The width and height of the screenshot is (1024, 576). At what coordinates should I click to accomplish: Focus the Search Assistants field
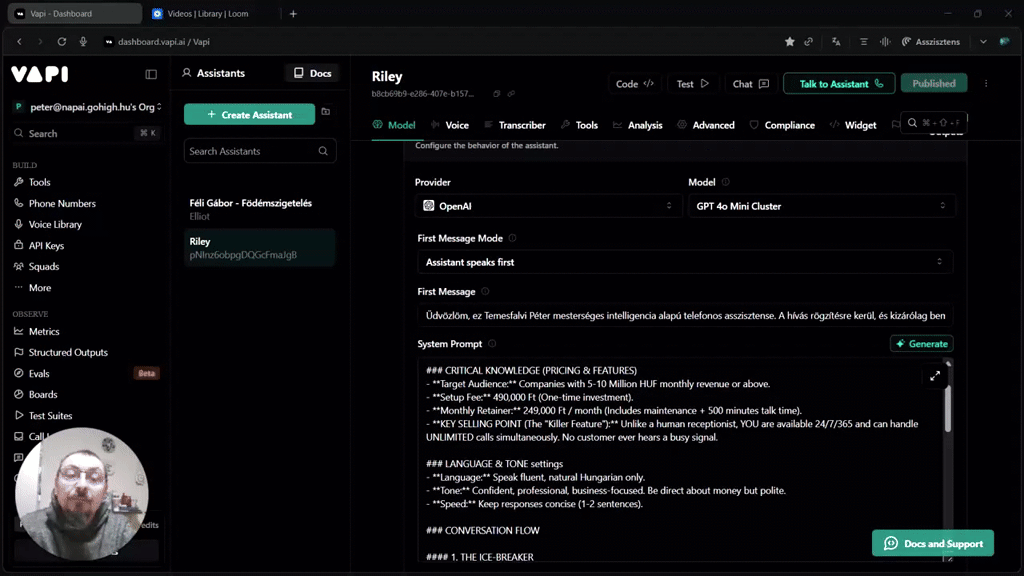(x=252, y=151)
